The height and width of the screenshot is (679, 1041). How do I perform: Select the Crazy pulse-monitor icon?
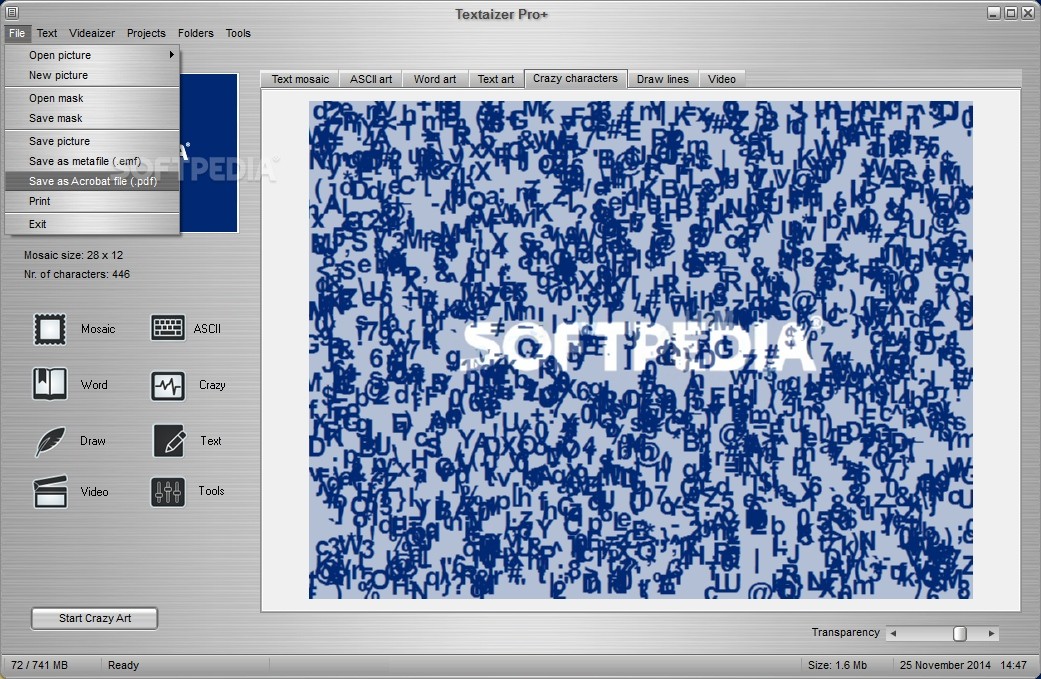168,385
